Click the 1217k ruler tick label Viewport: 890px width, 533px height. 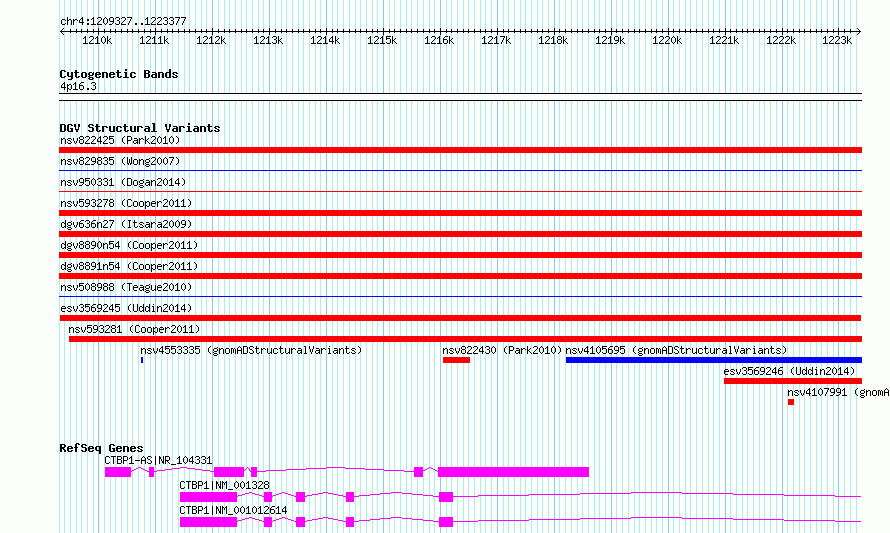click(496, 40)
